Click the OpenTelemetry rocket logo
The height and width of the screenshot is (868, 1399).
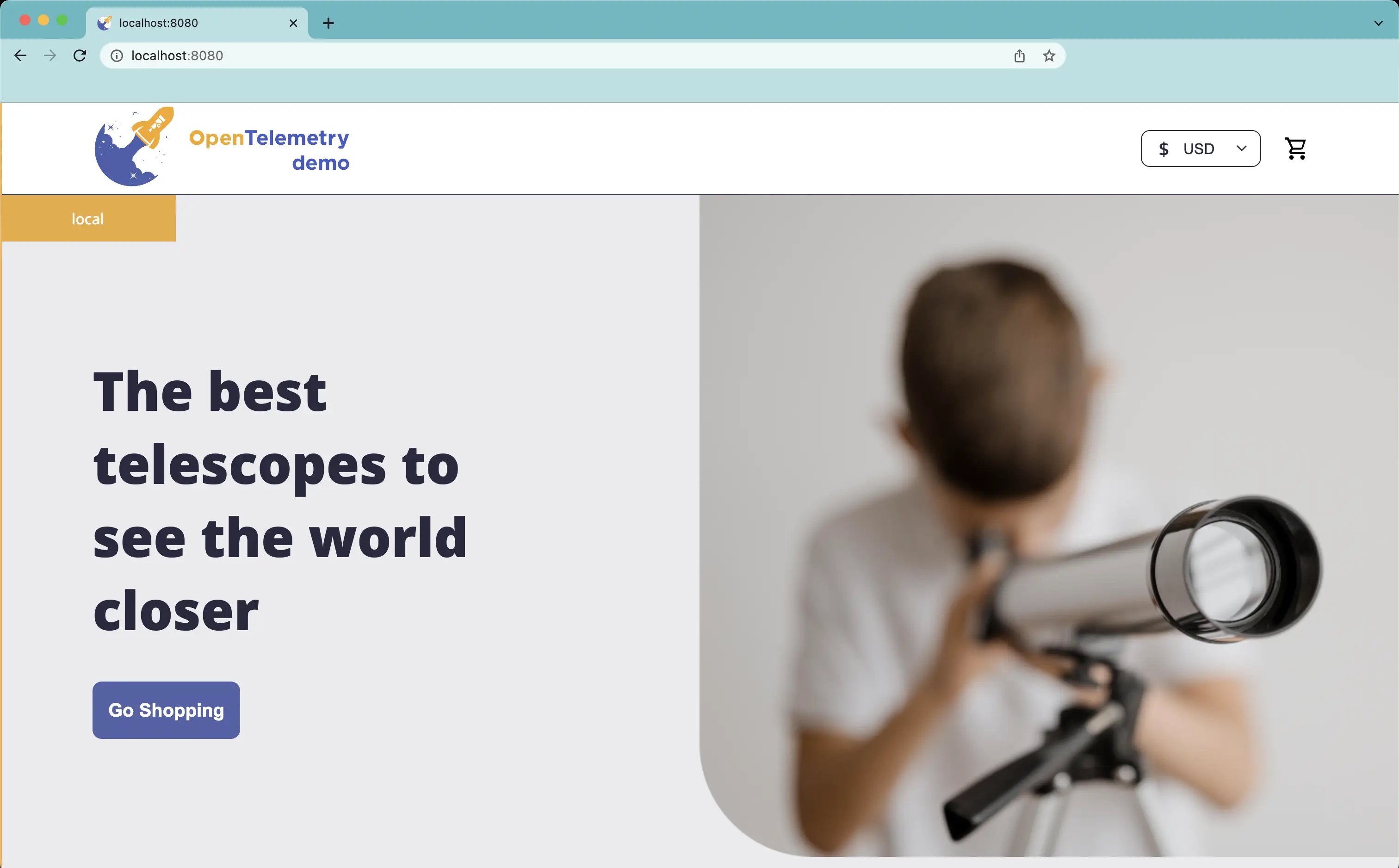pyautogui.click(x=134, y=147)
